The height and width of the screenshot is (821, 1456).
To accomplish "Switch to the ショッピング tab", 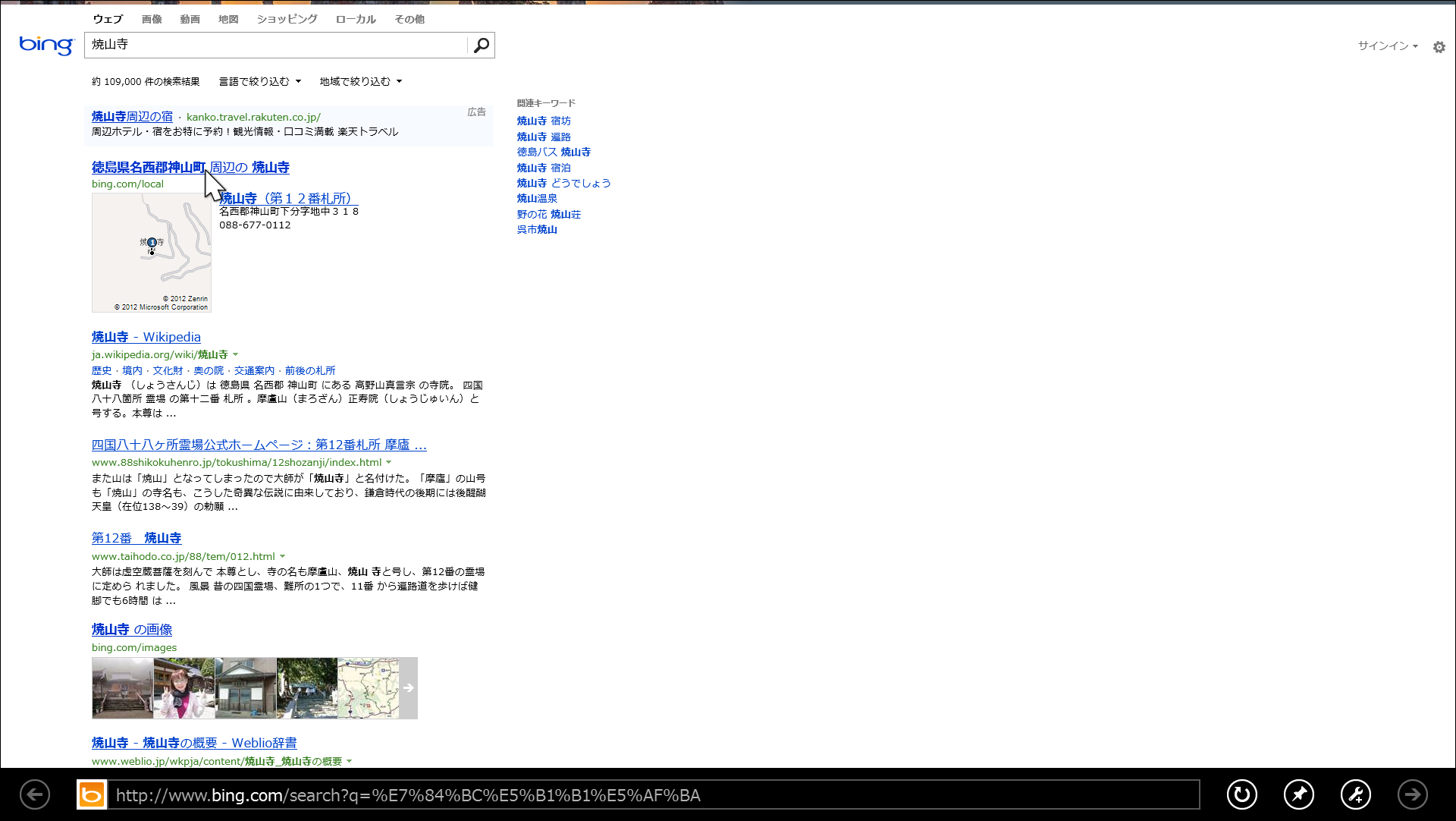I will pos(287,19).
